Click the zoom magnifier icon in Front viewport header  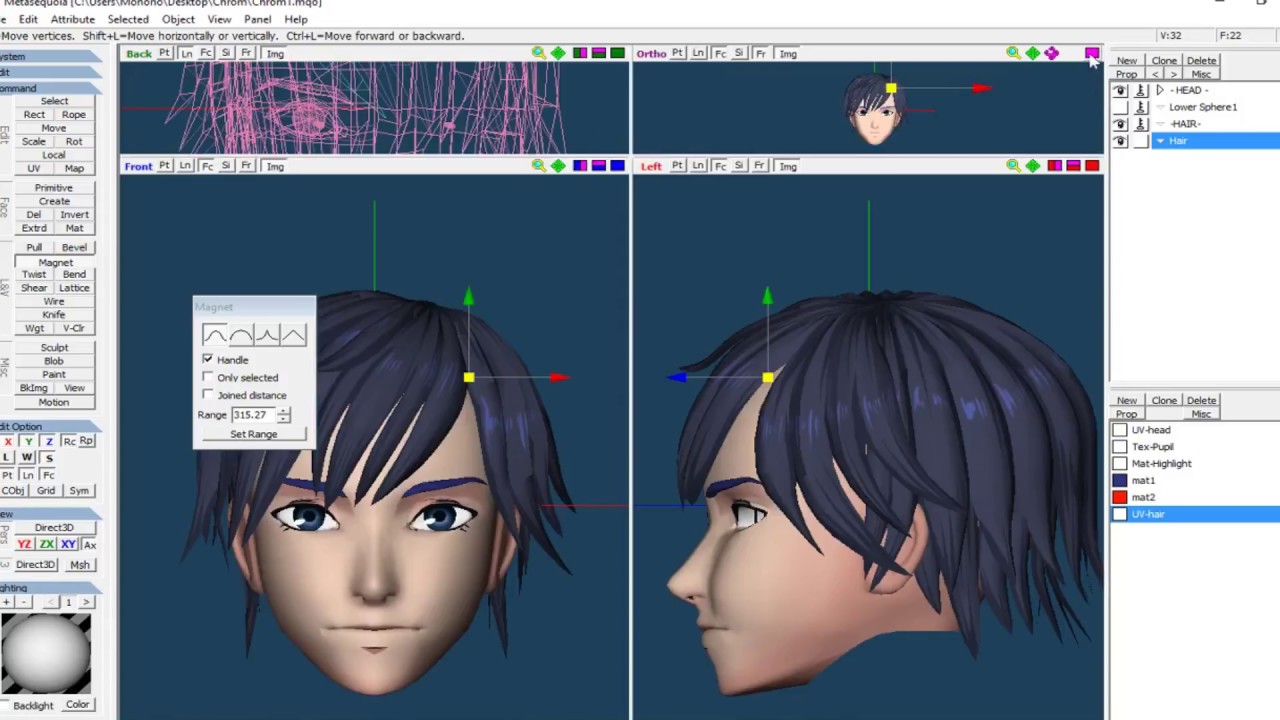tap(538, 166)
